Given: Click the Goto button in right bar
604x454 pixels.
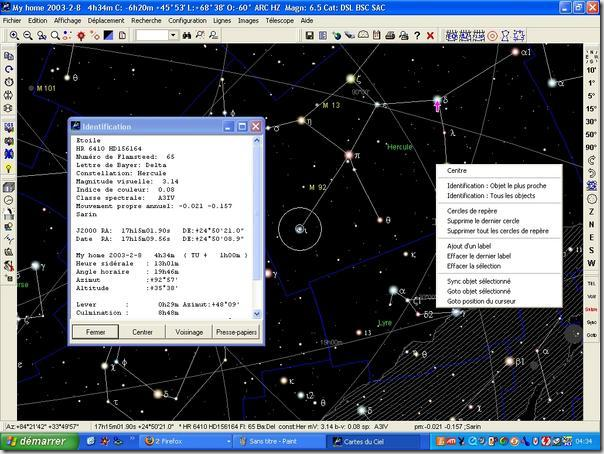Looking at the screenshot, I should (591, 335).
